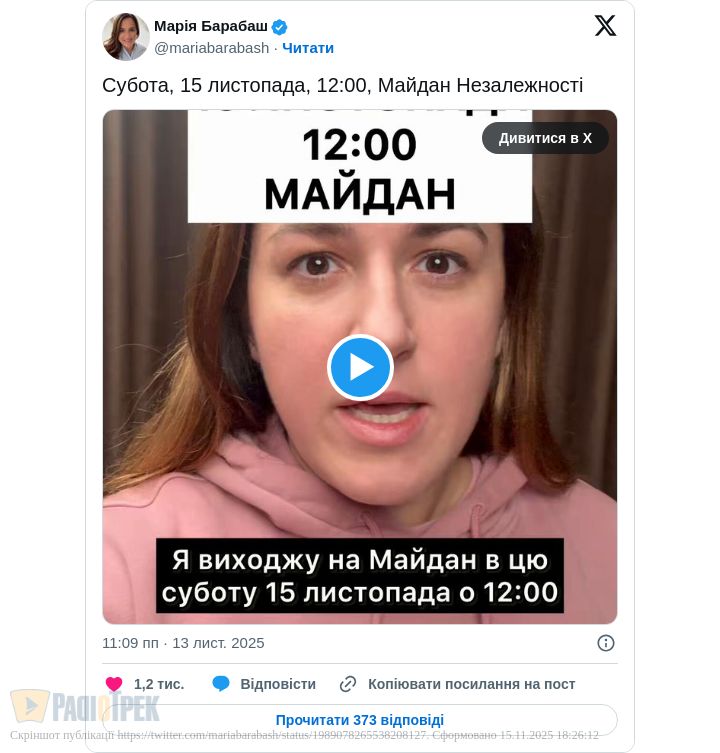The width and height of the screenshot is (720, 753).
Task: Click the 1,2 тис. likes count
Action: (159, 684)
